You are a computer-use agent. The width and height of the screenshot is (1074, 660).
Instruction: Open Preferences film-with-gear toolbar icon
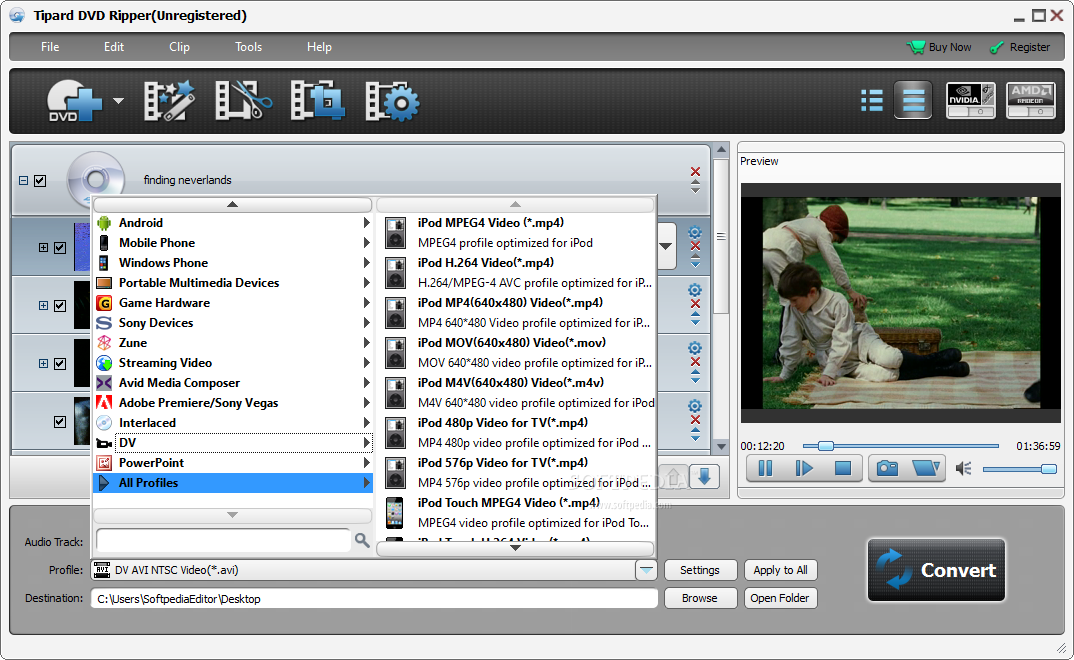tap(392, 101)
